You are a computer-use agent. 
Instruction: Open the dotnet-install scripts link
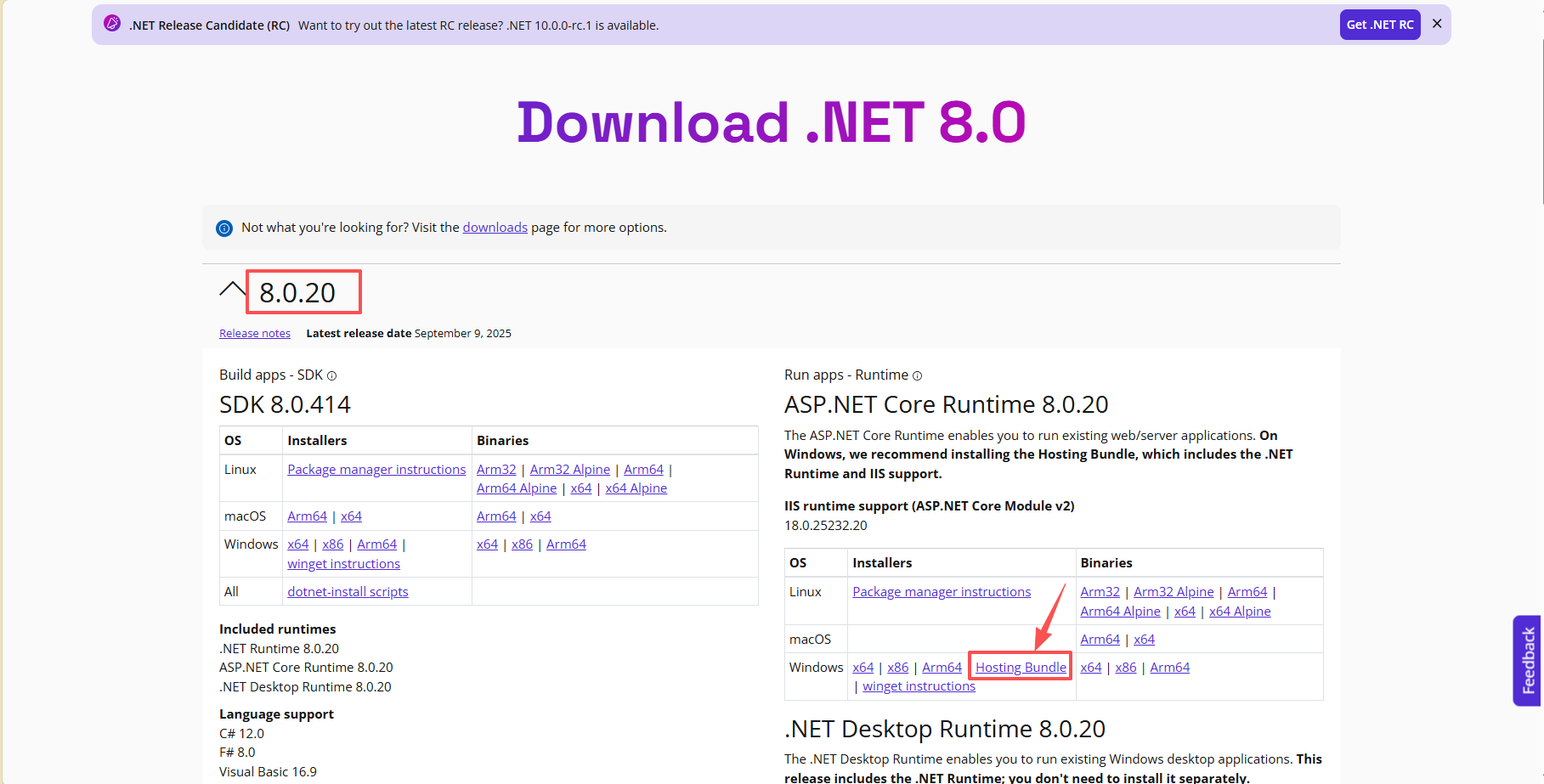[348, 592]
